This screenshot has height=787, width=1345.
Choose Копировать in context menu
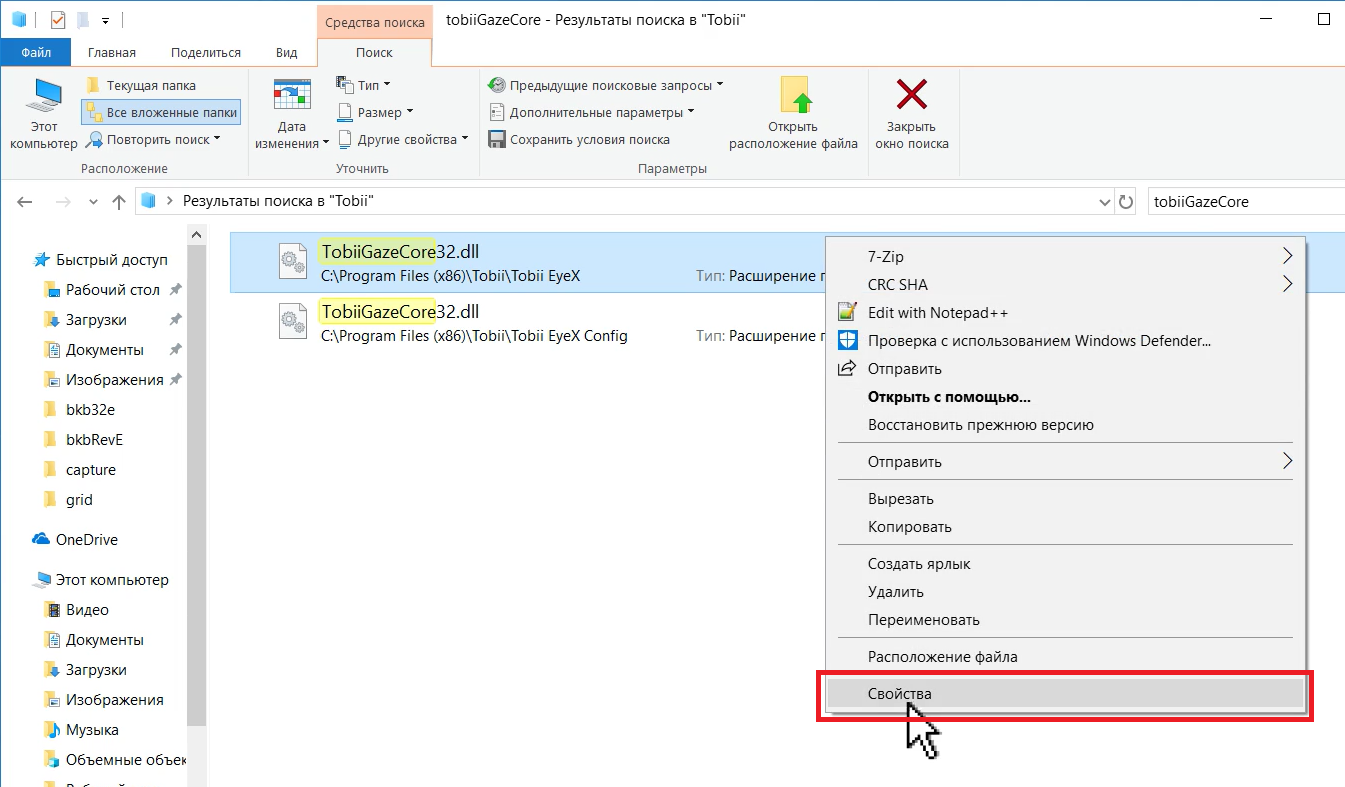pos(1067,527)
